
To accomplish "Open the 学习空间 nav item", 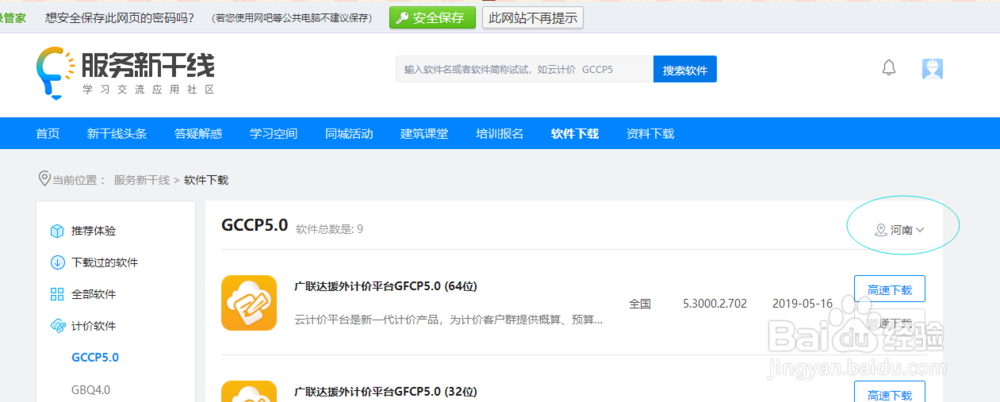I will 274,133.
